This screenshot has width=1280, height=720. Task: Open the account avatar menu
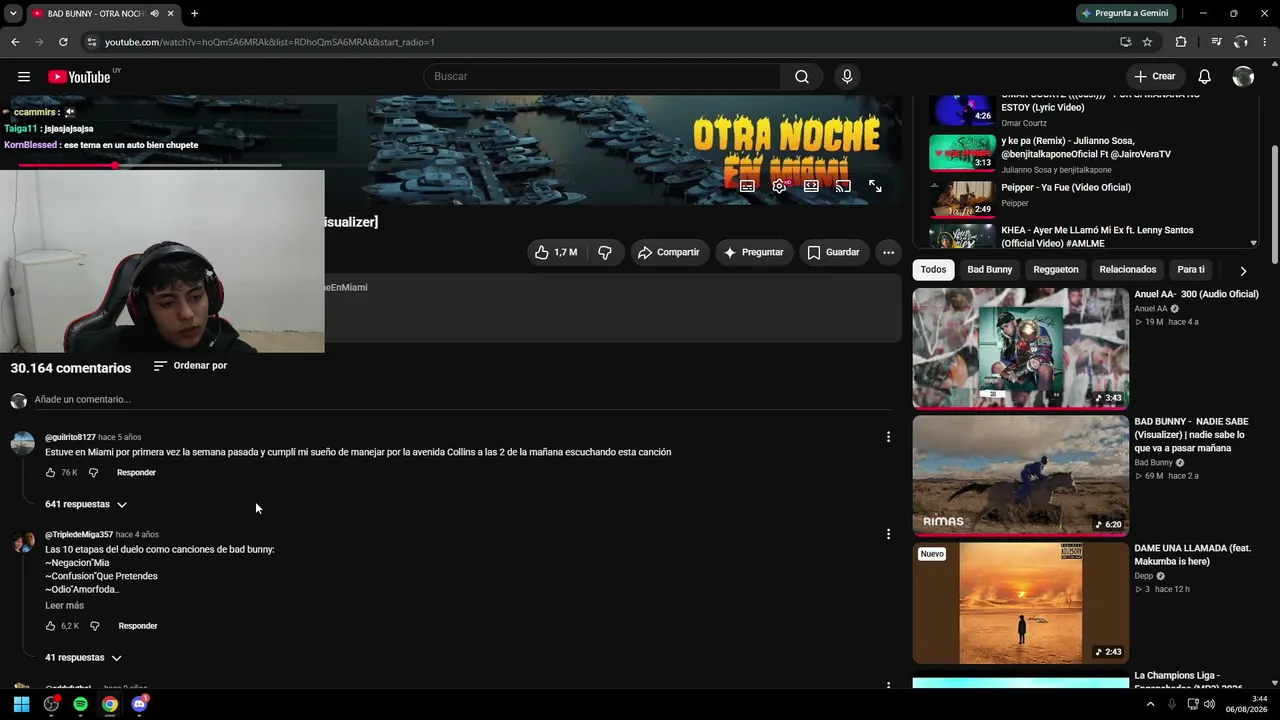pos(1243,77)
